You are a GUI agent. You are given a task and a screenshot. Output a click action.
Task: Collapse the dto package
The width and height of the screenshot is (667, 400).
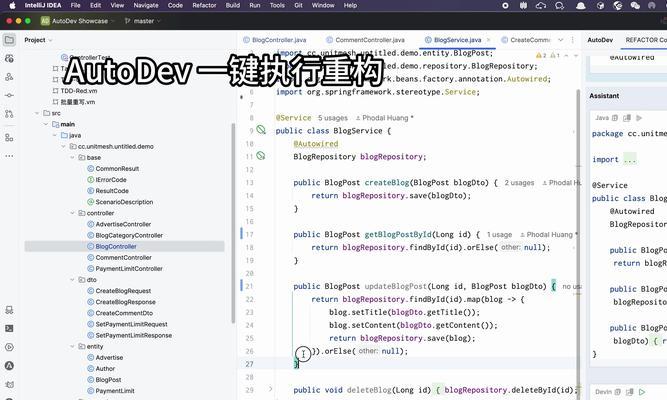(x=72, y=280)
